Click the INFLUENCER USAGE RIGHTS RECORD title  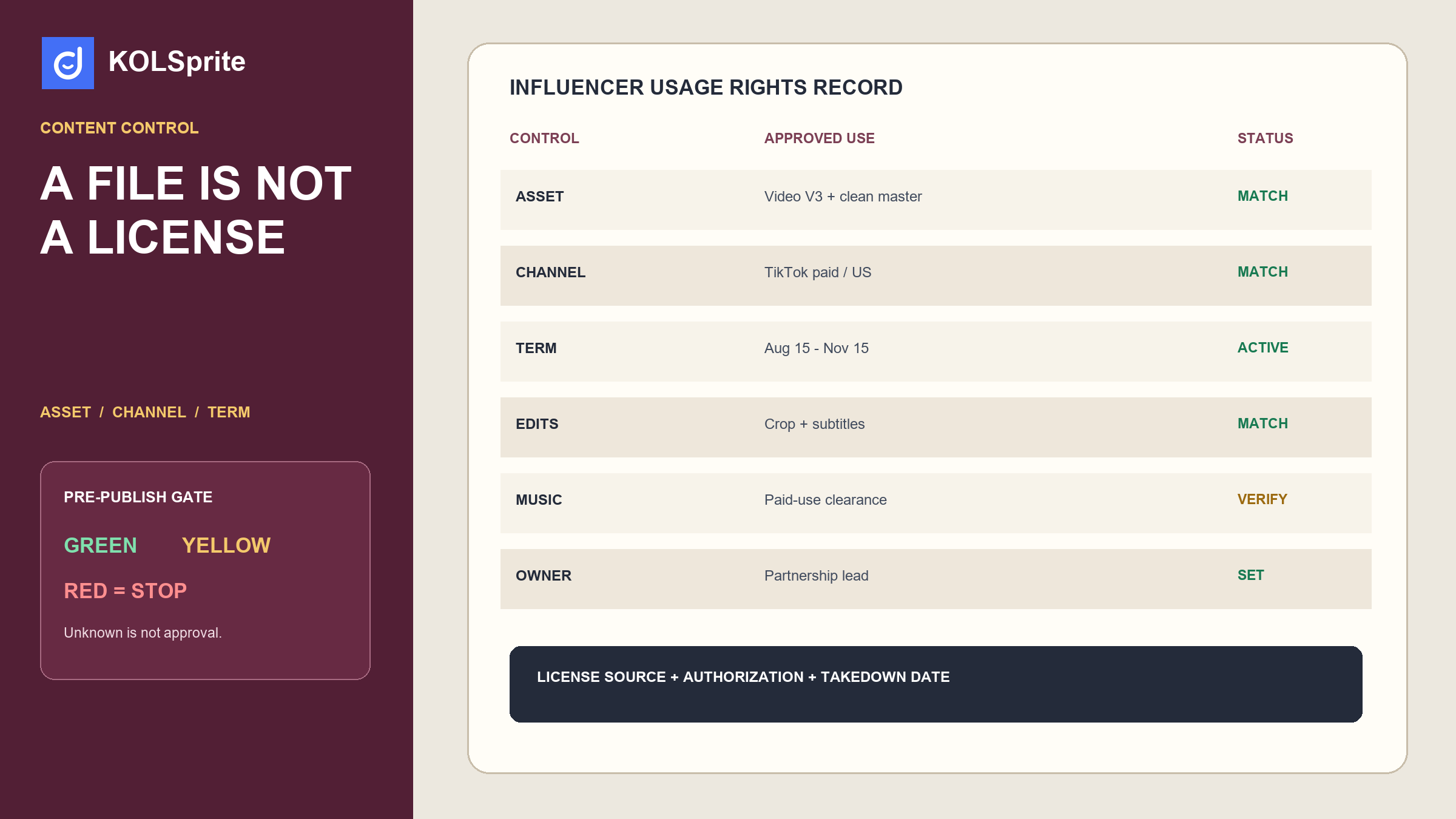tap(706, 87)
